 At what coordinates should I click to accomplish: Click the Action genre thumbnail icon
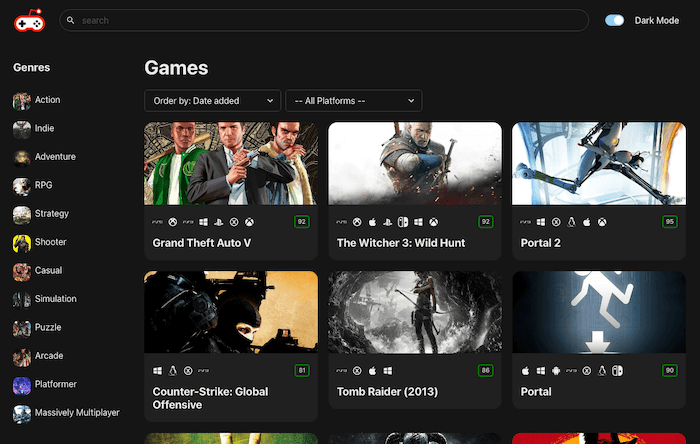coord(21,100)
